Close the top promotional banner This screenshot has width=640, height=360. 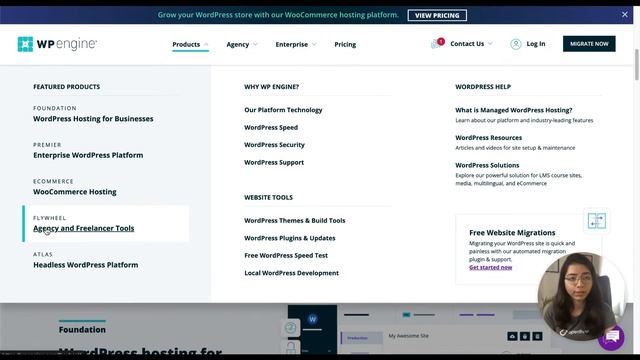point(624,15)
